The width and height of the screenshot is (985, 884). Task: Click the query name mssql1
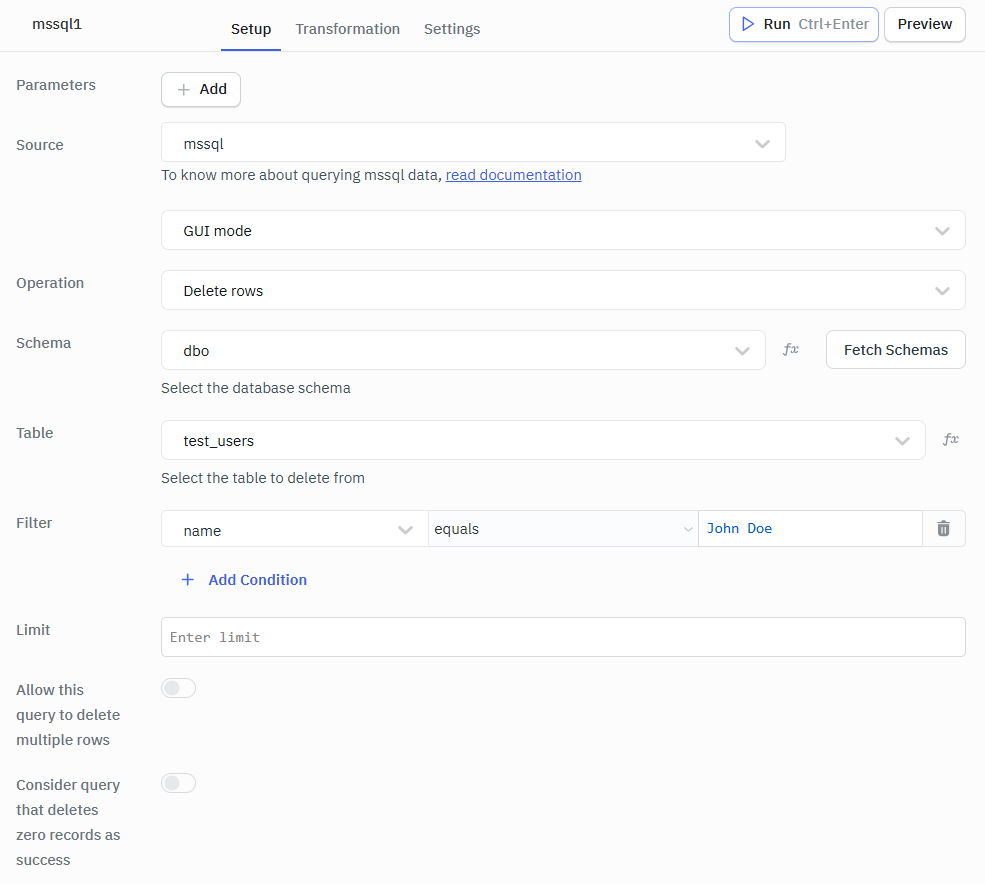pyautogui.click(x=57, y=24)
